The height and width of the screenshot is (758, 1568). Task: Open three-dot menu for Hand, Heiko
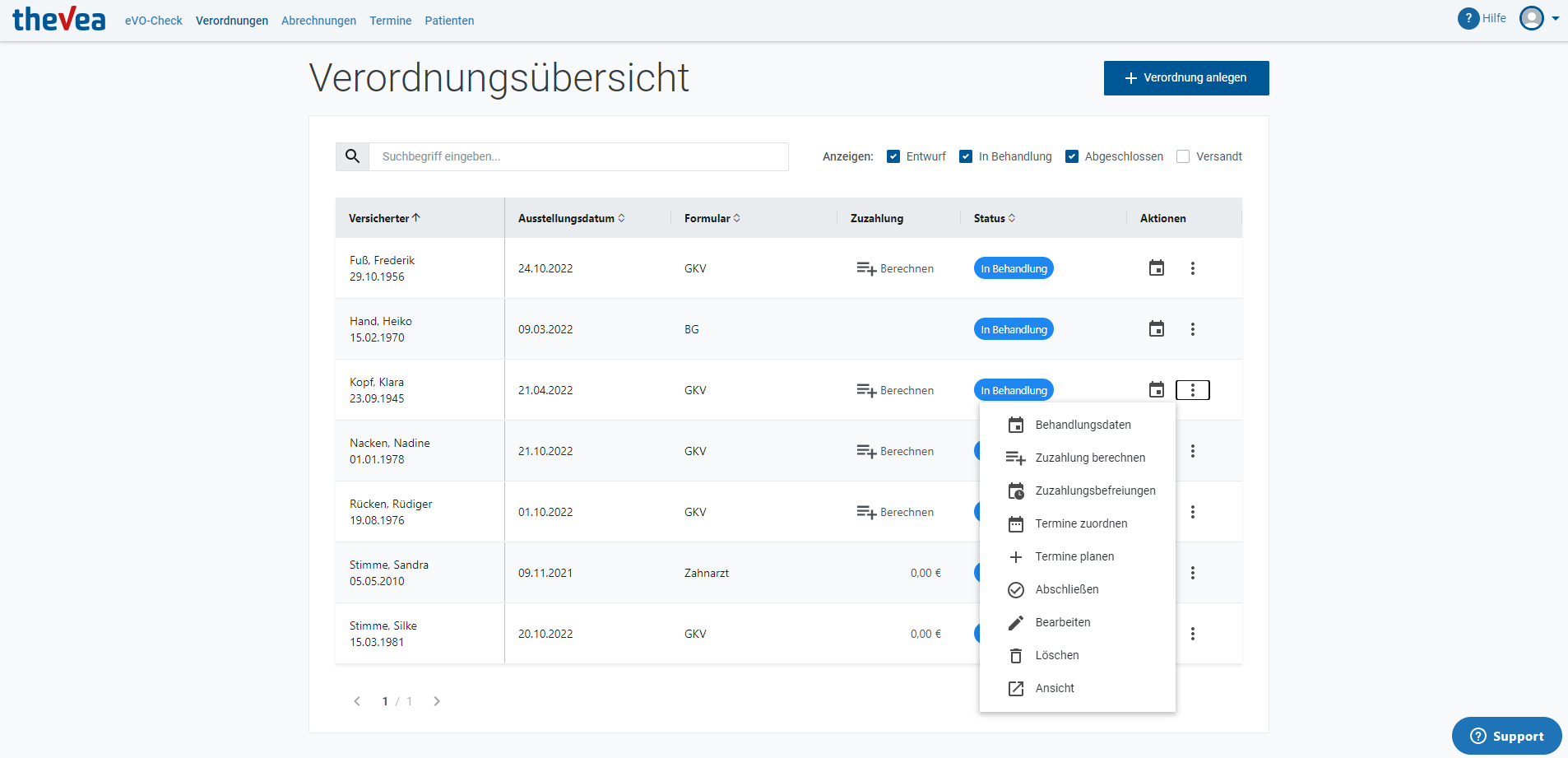[x=1193, y=329]
